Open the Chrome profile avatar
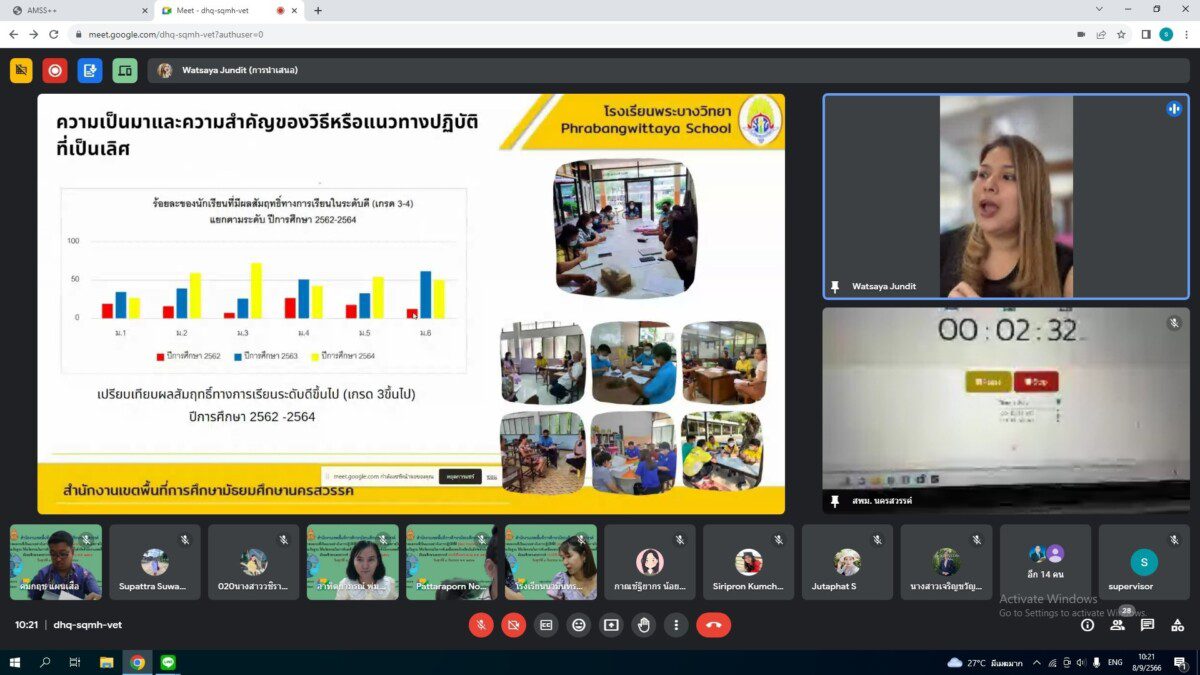Viewport: 1200px width, 675px height. (1166, 34)
